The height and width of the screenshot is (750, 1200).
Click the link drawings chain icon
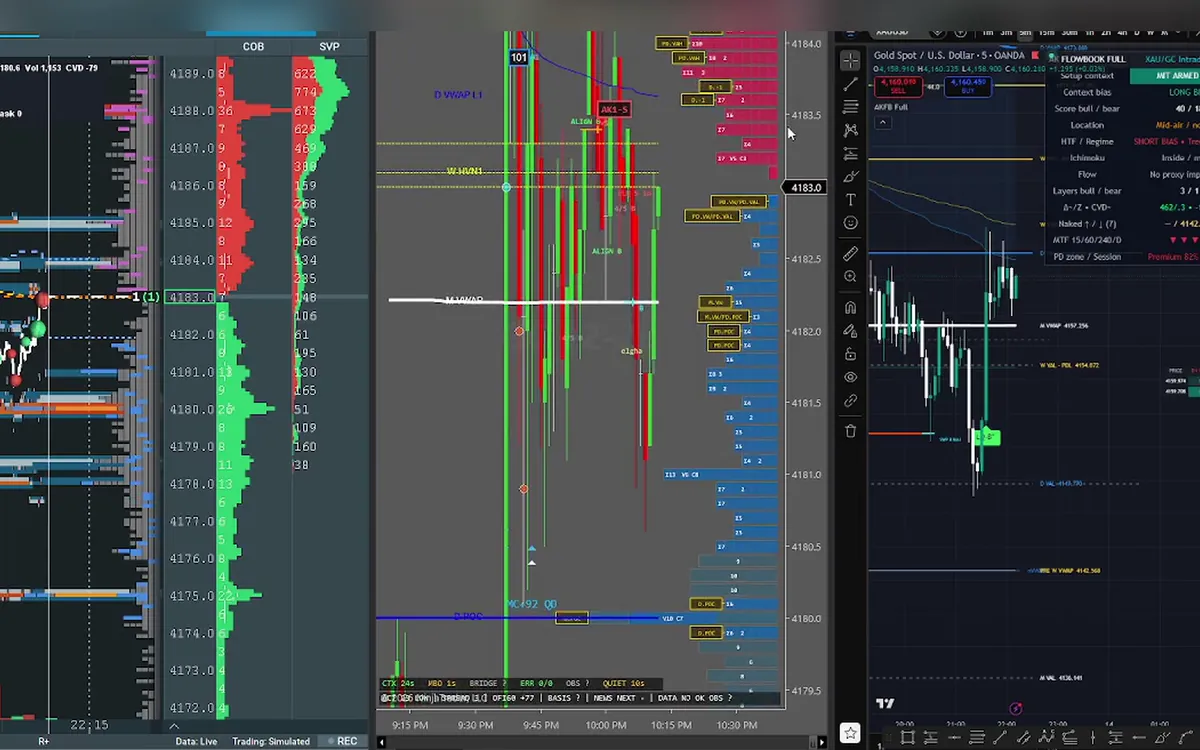pyautogui.click(x=850, y=400)
